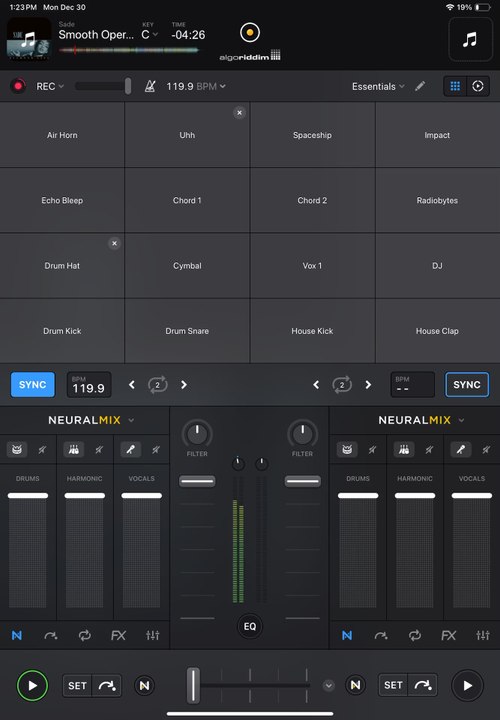Toggle left deck 2-beat loop icon

[157, 385]
